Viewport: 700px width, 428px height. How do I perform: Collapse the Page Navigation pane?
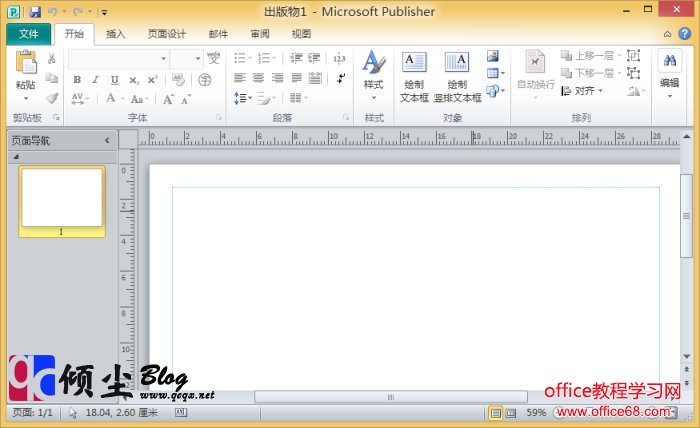107,141
